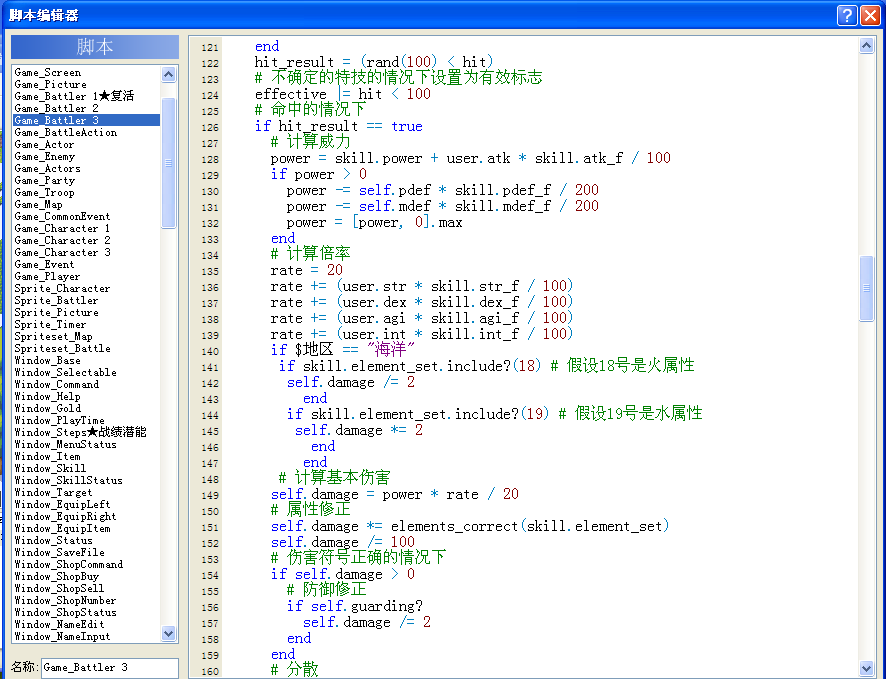Click the script name input field
The width and height of the screenshot is (886, 679).
click(x=110, y=668)
